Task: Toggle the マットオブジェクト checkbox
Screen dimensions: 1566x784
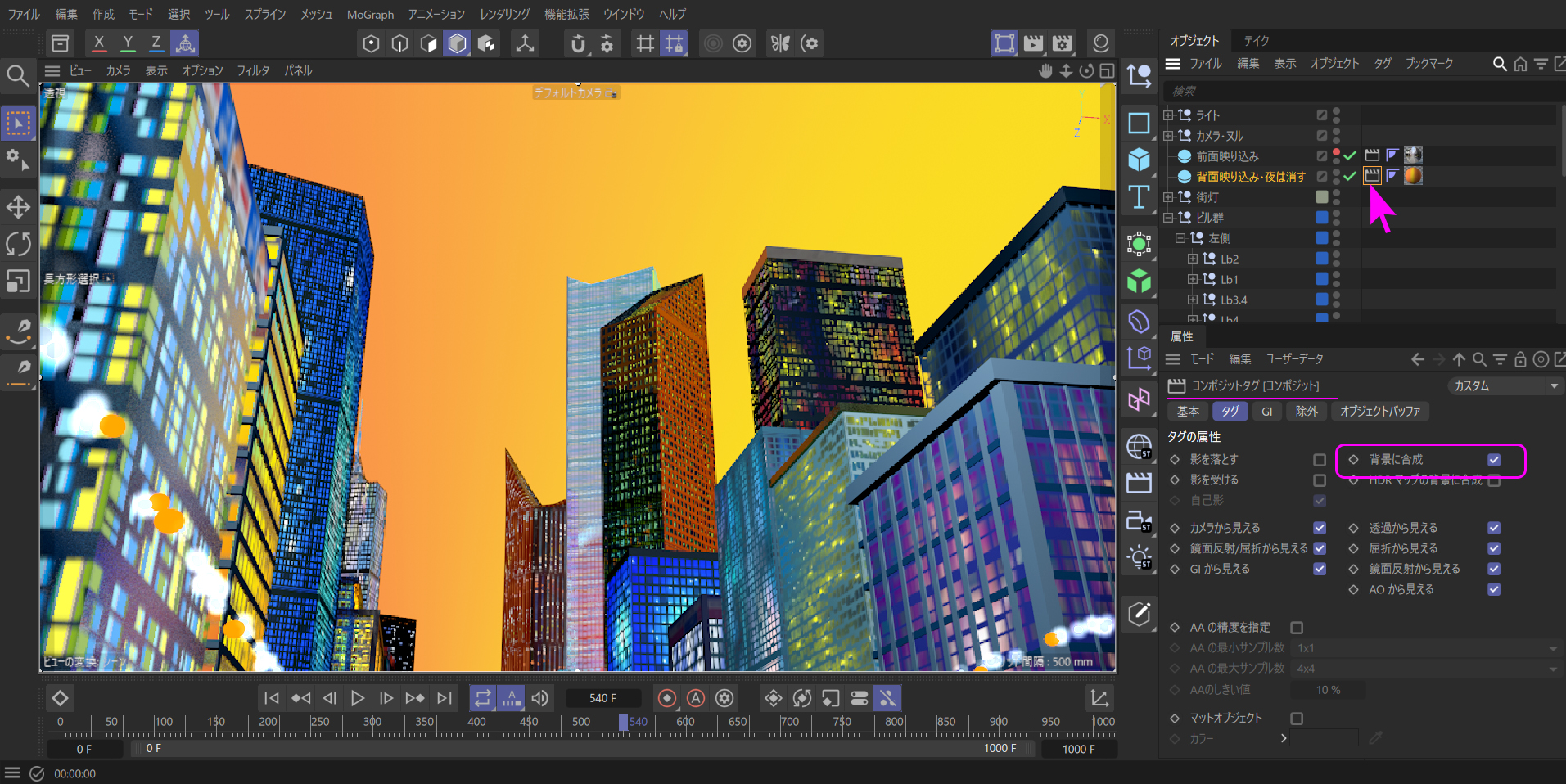Action: point(1297,719)
